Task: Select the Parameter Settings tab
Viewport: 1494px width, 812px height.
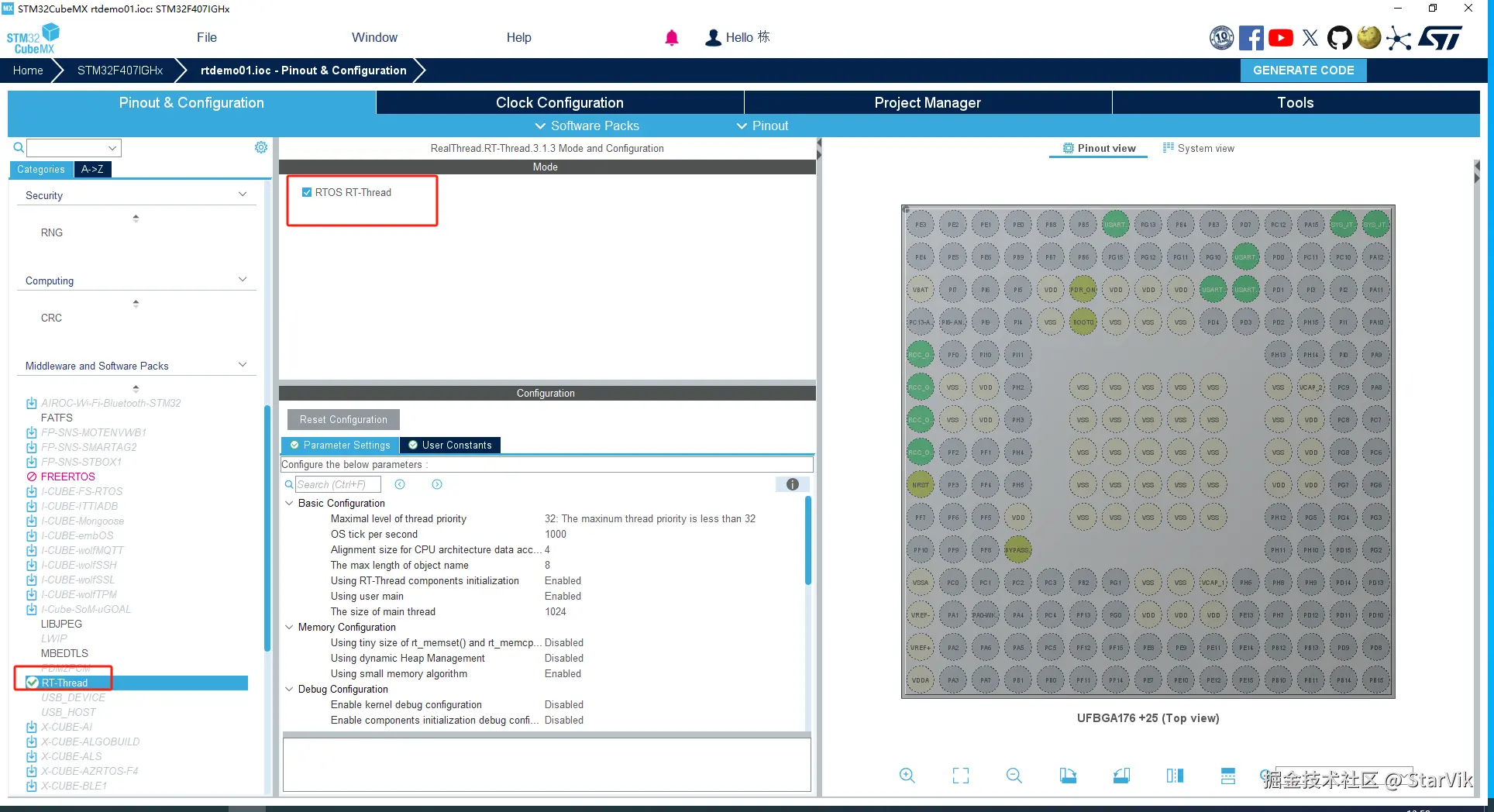Action: 339,445
